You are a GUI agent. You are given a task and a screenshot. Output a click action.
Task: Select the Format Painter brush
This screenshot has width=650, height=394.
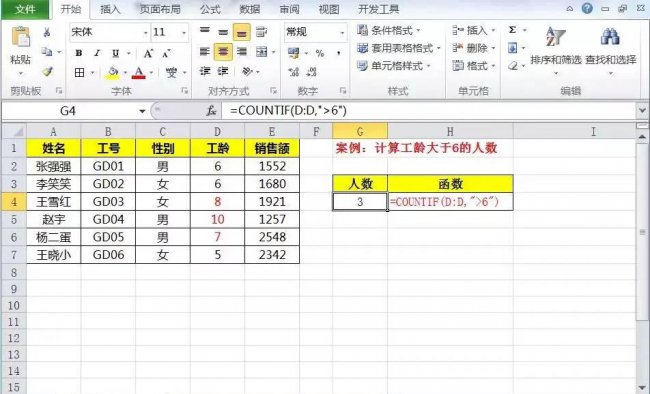click(x=48, y=71)
